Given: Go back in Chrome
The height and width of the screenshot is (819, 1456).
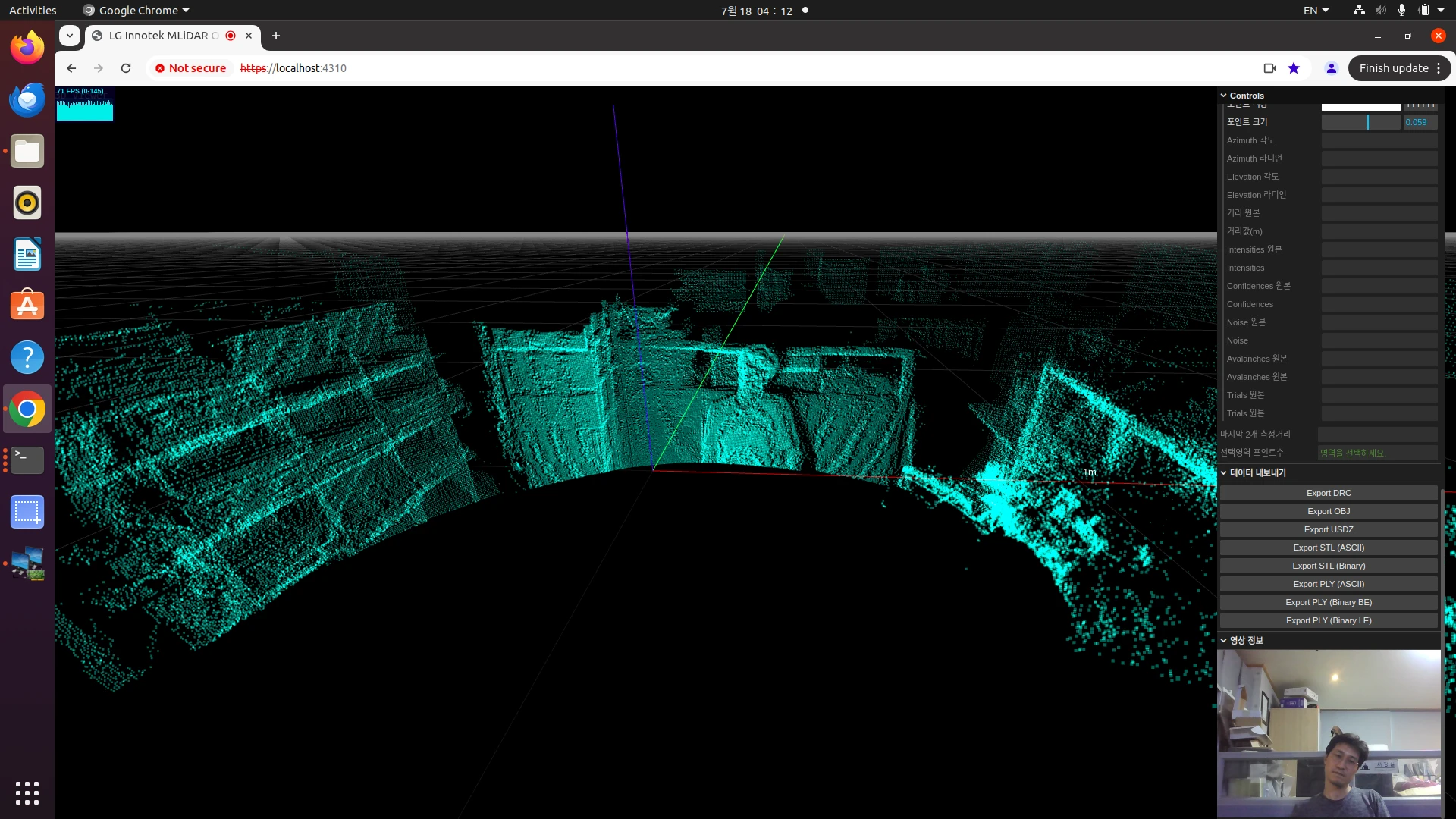Looking at the screenshot, I should [71, 68].
